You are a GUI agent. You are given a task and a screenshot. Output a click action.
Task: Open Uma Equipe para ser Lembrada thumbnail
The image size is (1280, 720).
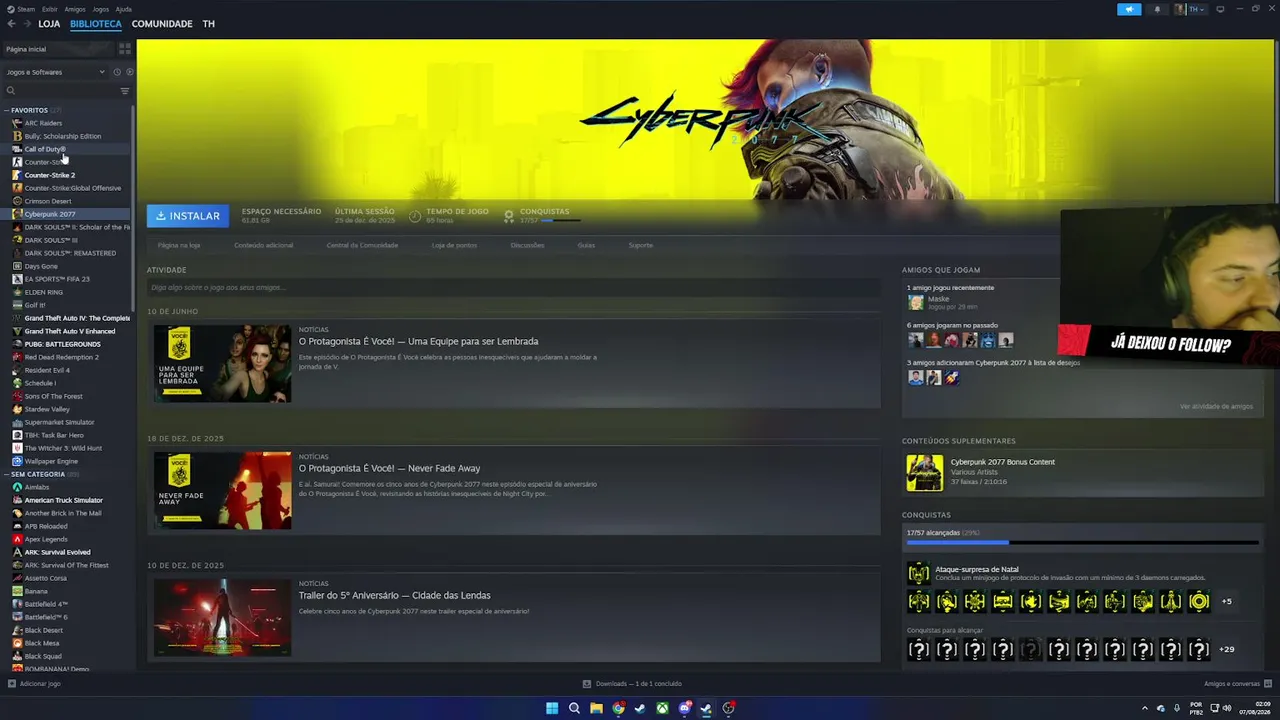223,363
